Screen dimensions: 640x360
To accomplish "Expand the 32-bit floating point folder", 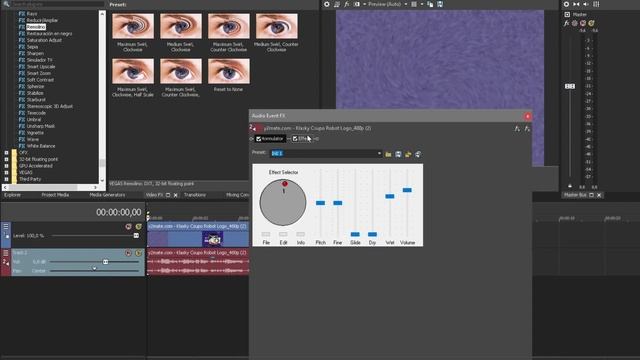I will pyautogui.click(x=7, y=159).
